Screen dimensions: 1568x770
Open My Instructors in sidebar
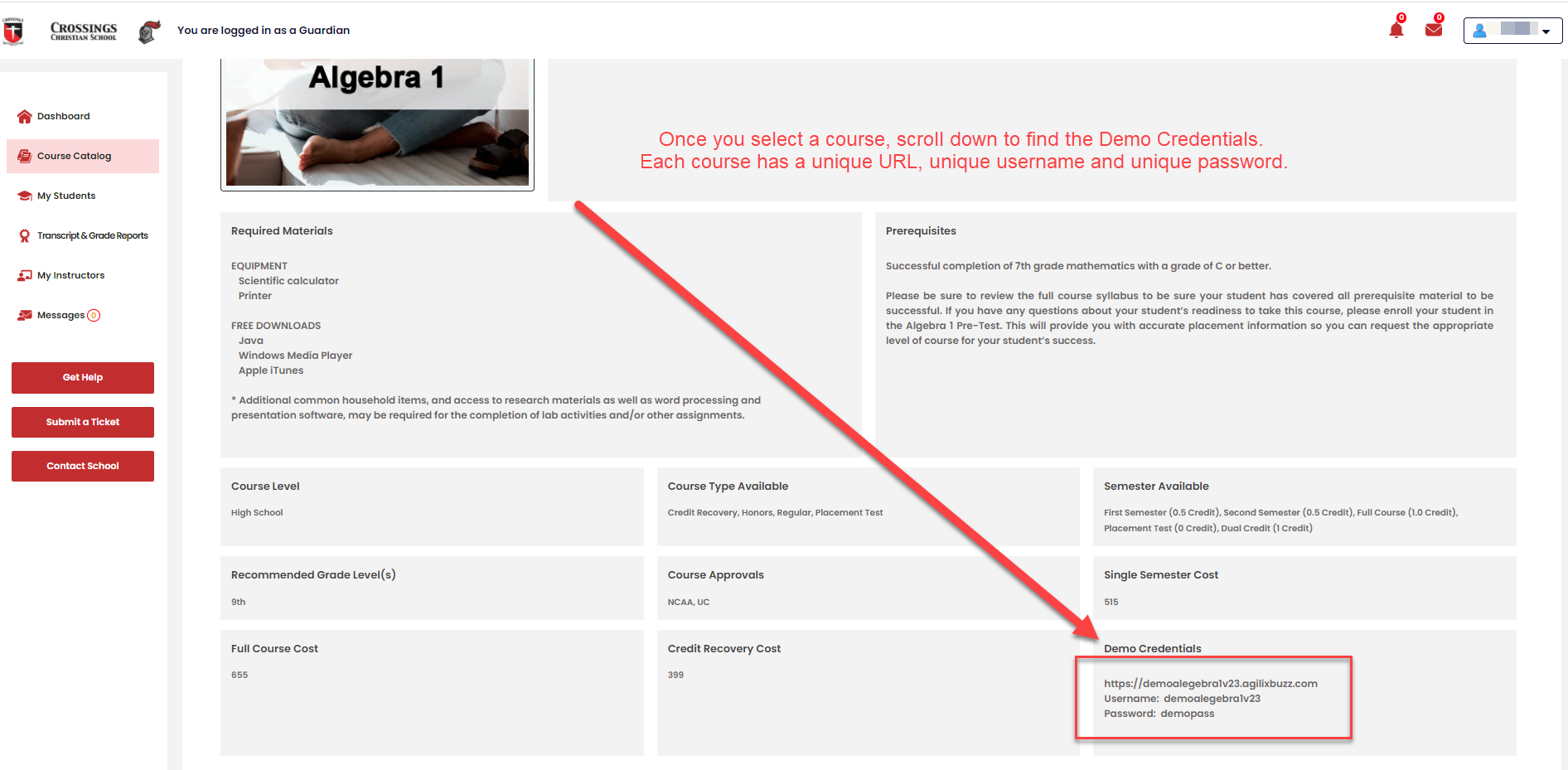(x=70, y=275)
